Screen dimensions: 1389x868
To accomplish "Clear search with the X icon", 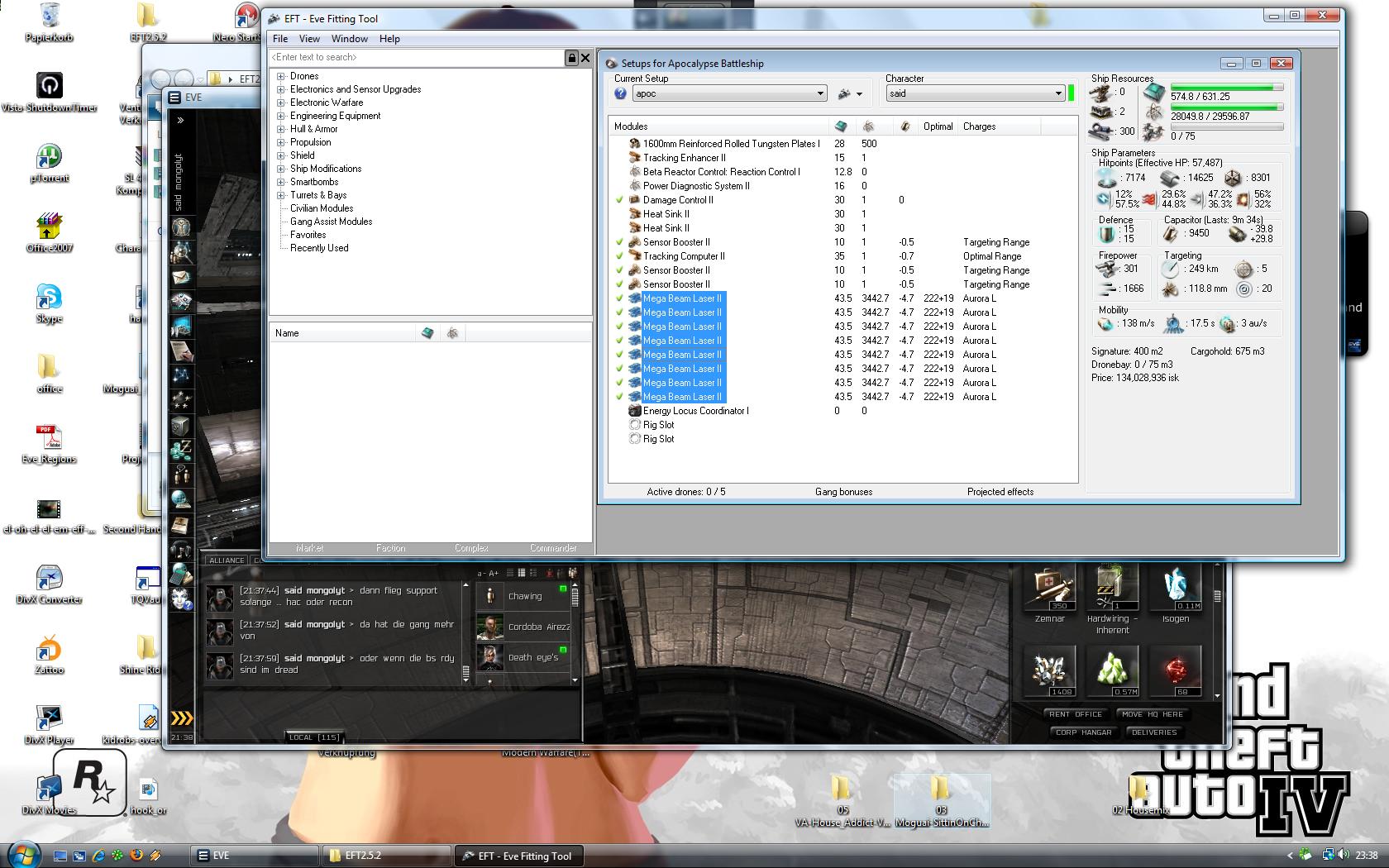I will 585,58.
